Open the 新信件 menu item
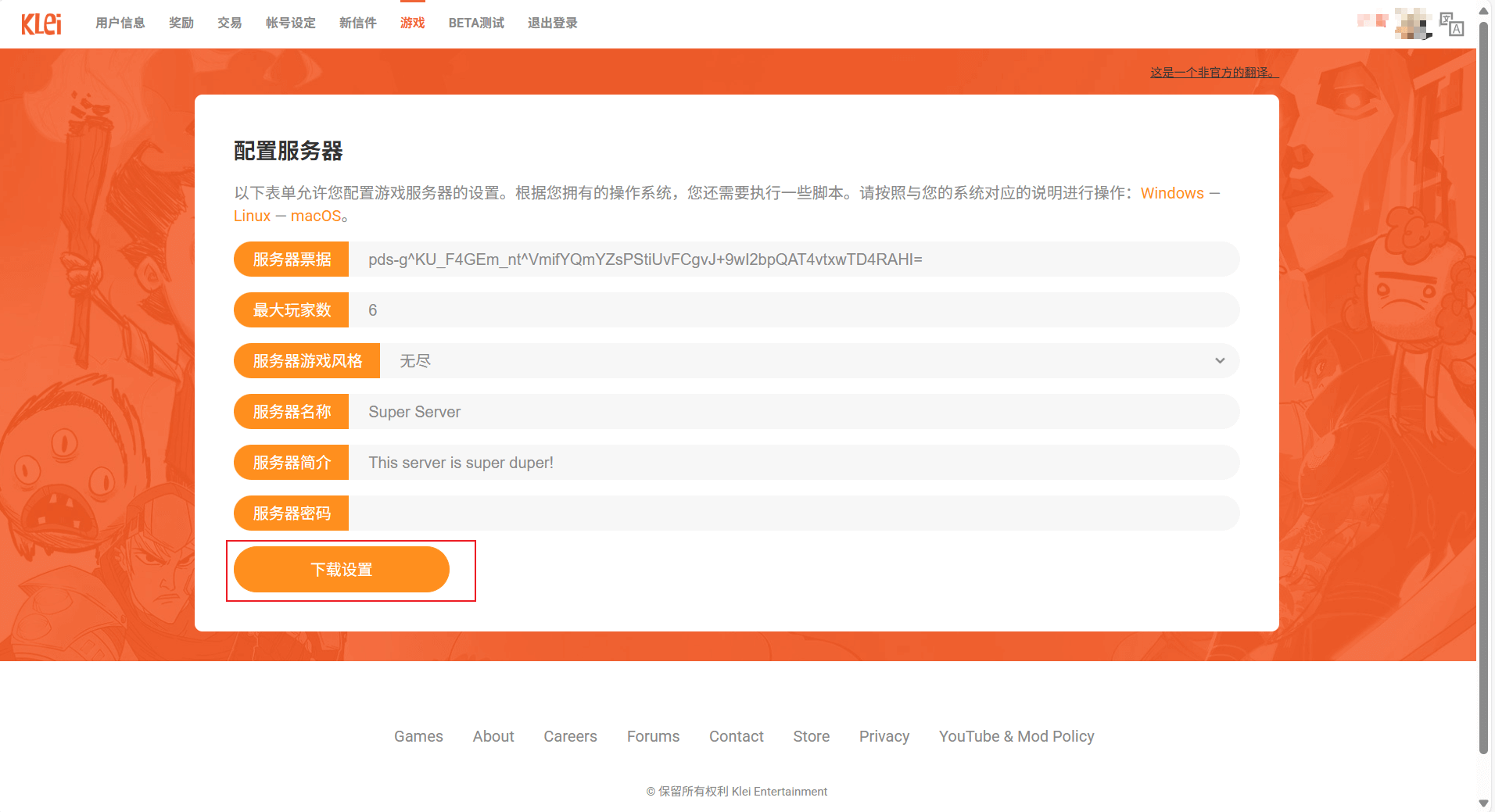The image size is (1495, 812). 358,23
